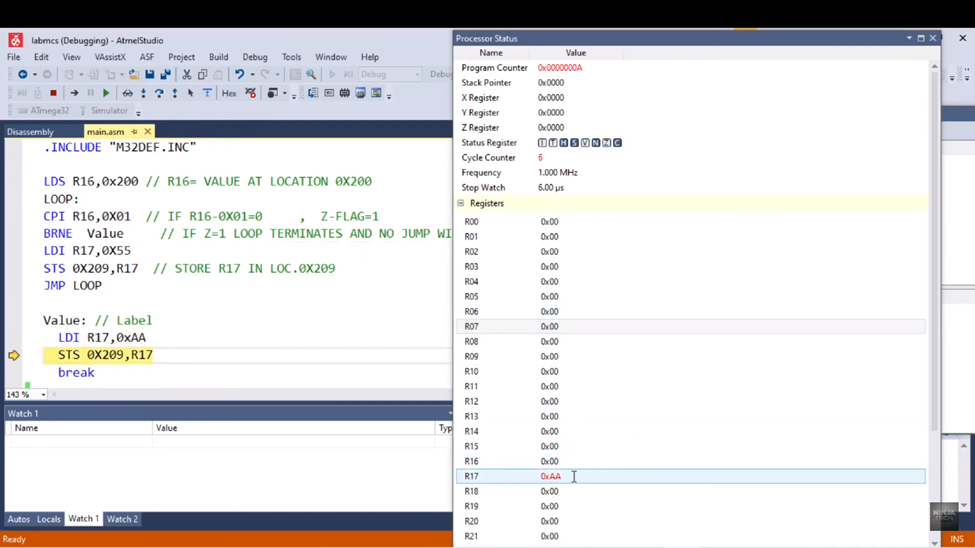Screen dimensions: 975x548
Task: Click the Step Into icon
Action: point(144,93)
